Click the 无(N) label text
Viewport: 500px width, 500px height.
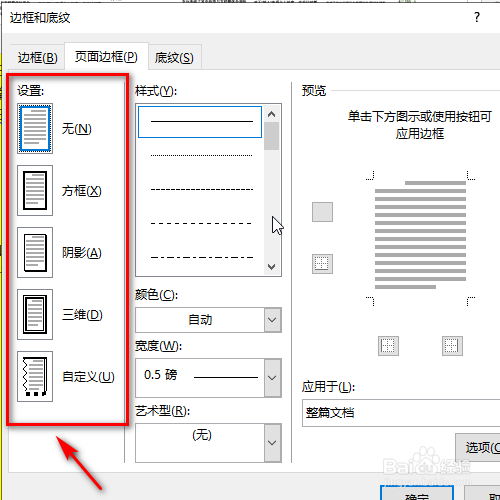pos(77,129)
